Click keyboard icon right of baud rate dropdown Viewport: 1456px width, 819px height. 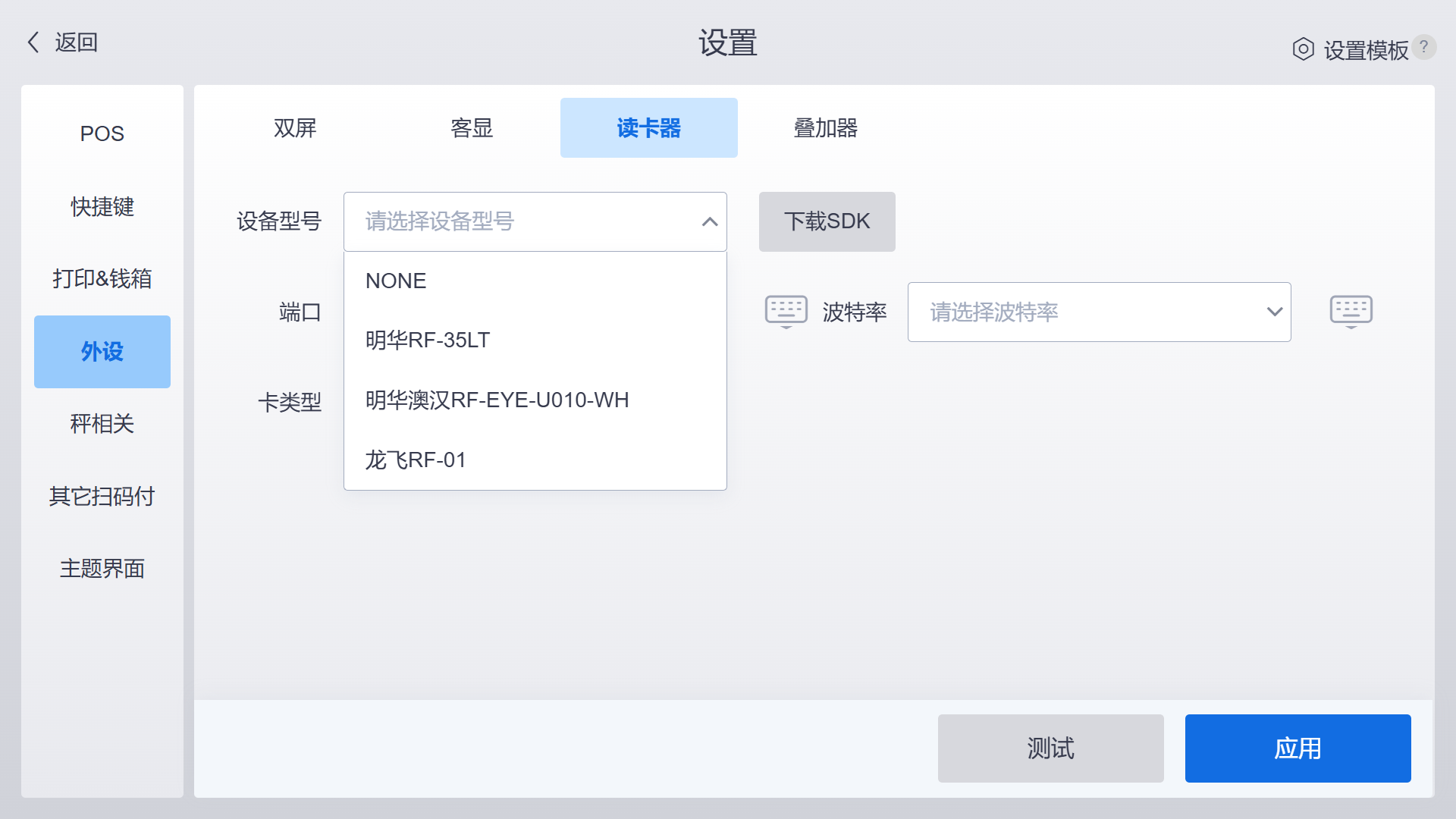(1351, 311)
